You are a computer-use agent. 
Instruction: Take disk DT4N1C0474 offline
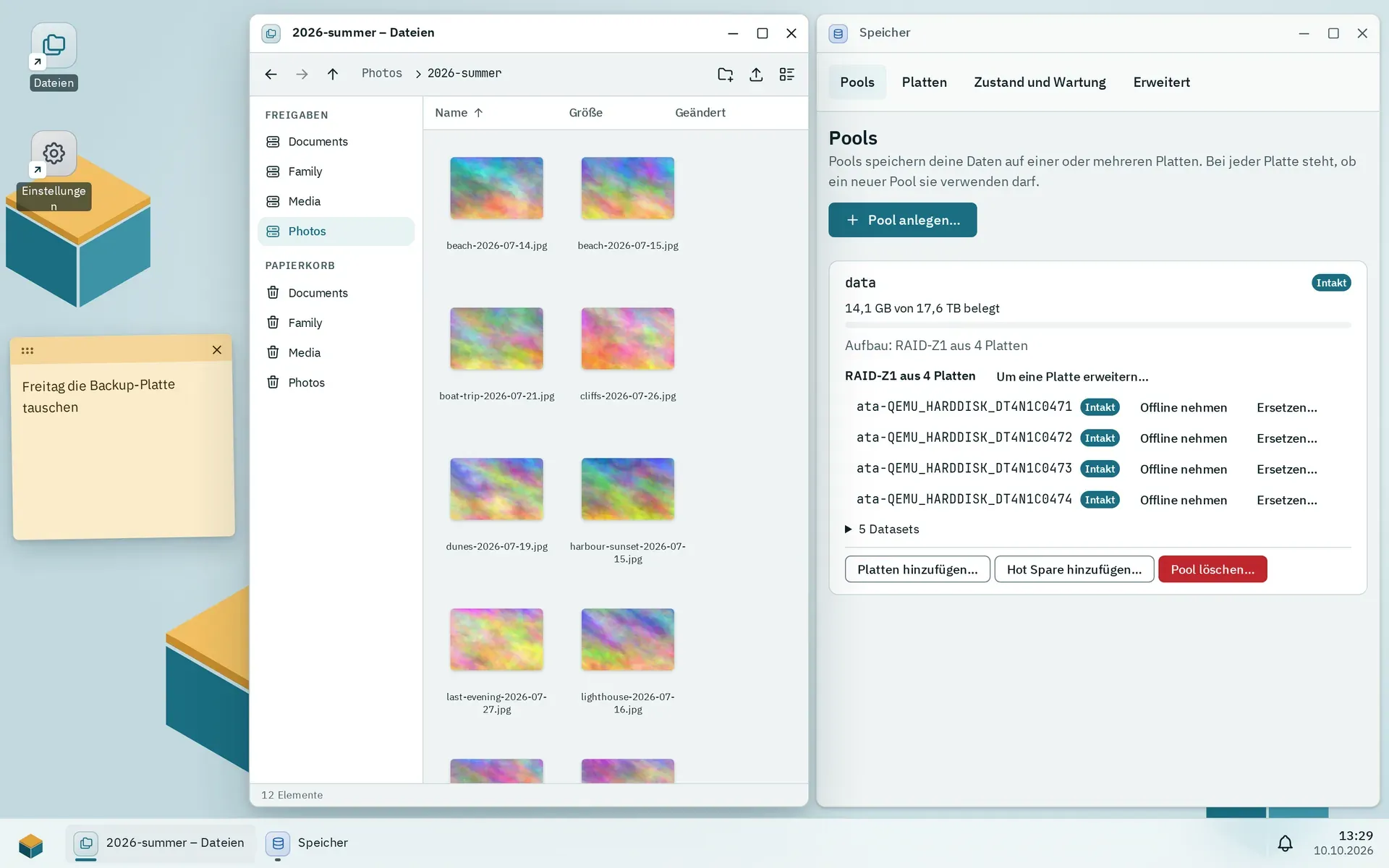[x=1184, y=501]
